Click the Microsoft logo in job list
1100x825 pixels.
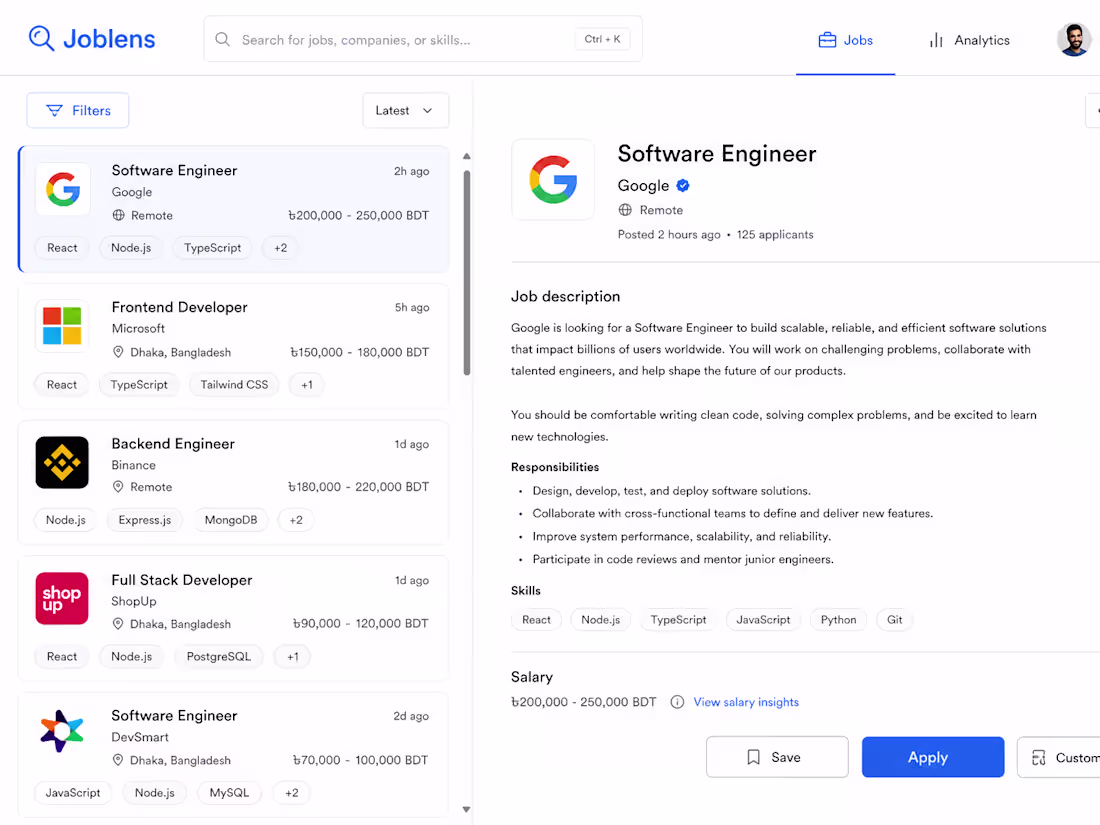[x=62, y=326]
